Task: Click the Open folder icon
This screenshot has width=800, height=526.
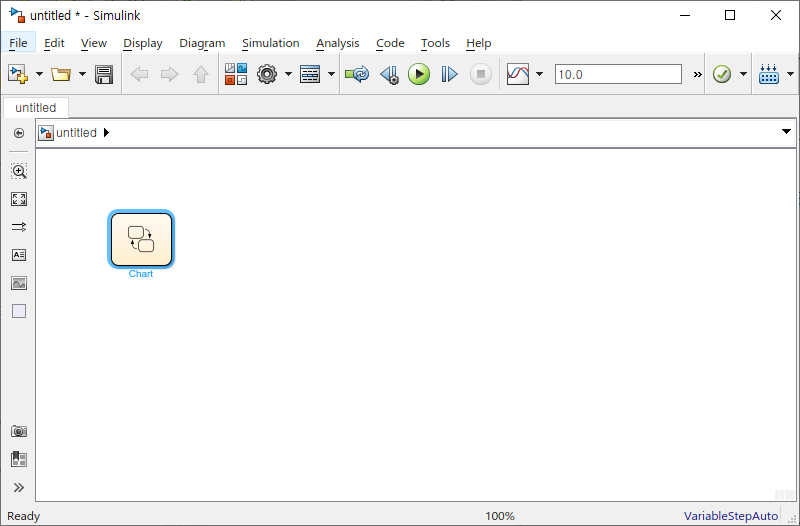Action: pos(61,74)
